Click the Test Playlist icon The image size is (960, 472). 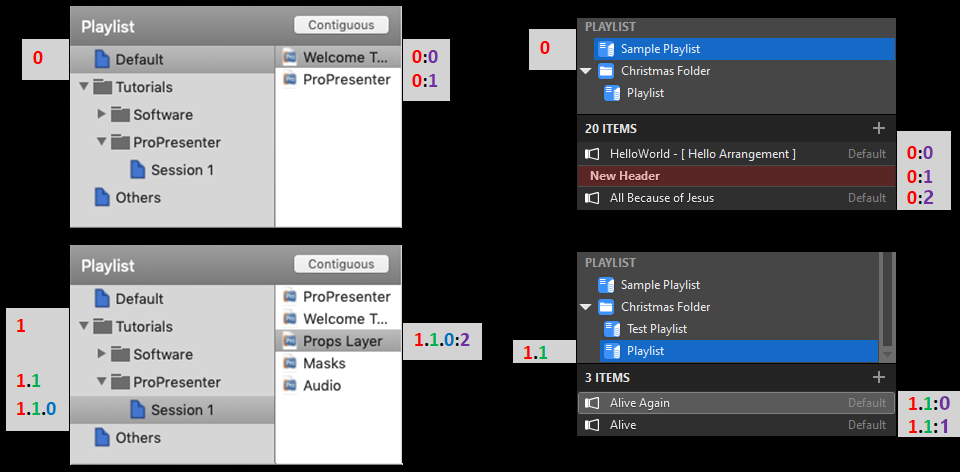610,329
